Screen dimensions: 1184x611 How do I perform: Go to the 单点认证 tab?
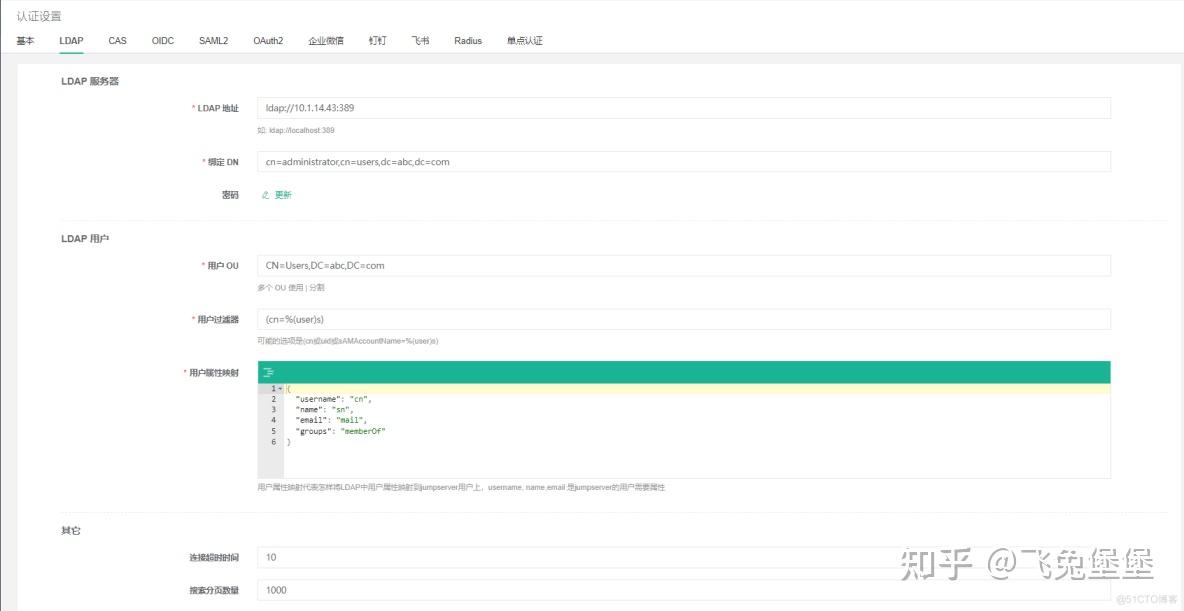pyautogui.click(x=525, y=41)
